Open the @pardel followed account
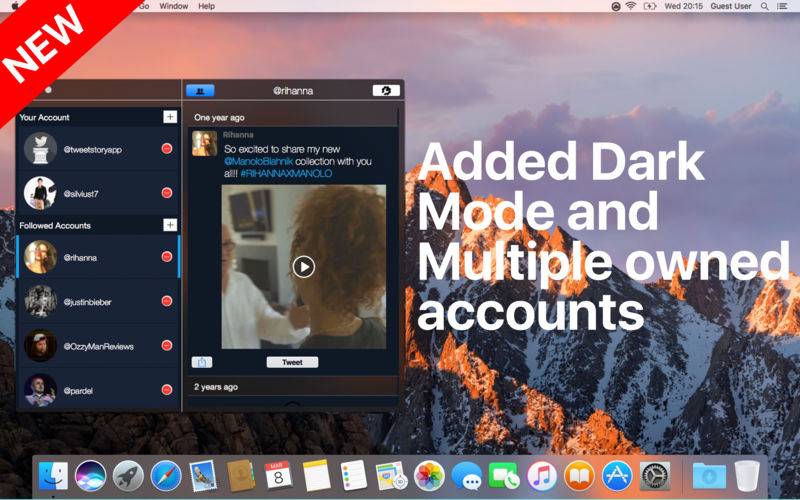 98,390
